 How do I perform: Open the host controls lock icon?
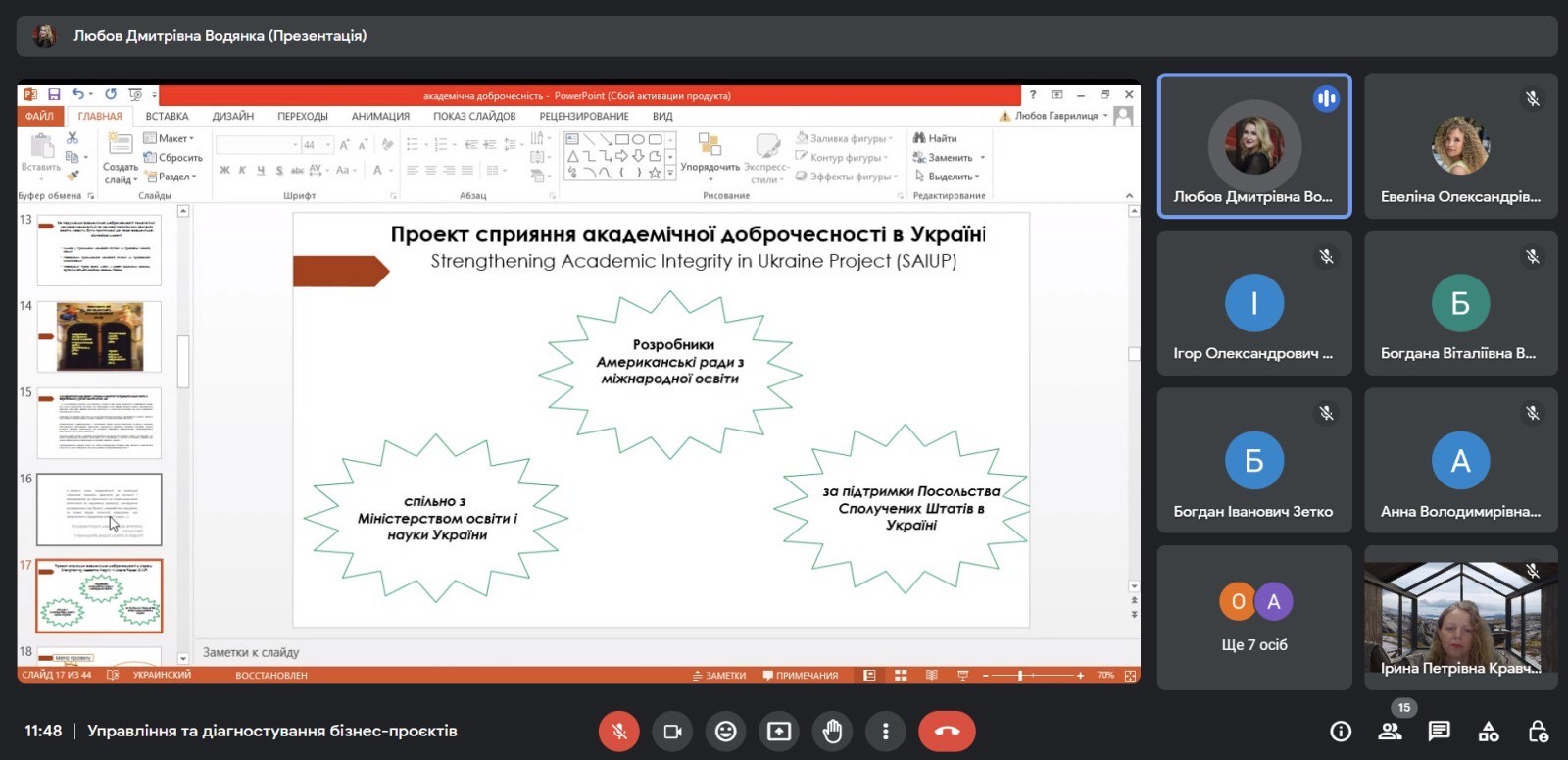pyautogui.click(x=1538, y=732)
